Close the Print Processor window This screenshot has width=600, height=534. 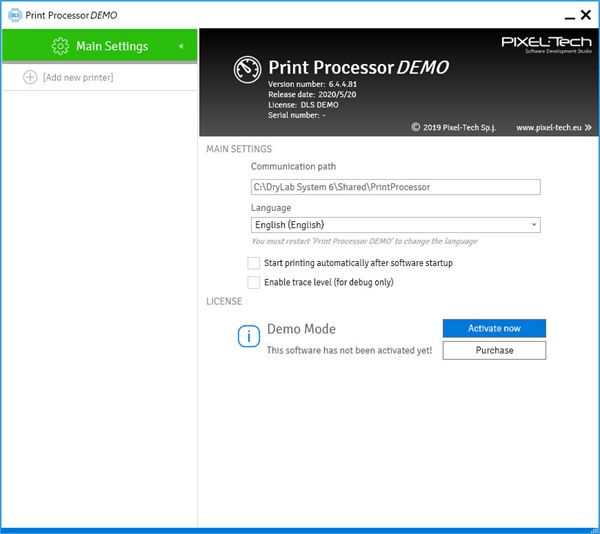(586, 15)
